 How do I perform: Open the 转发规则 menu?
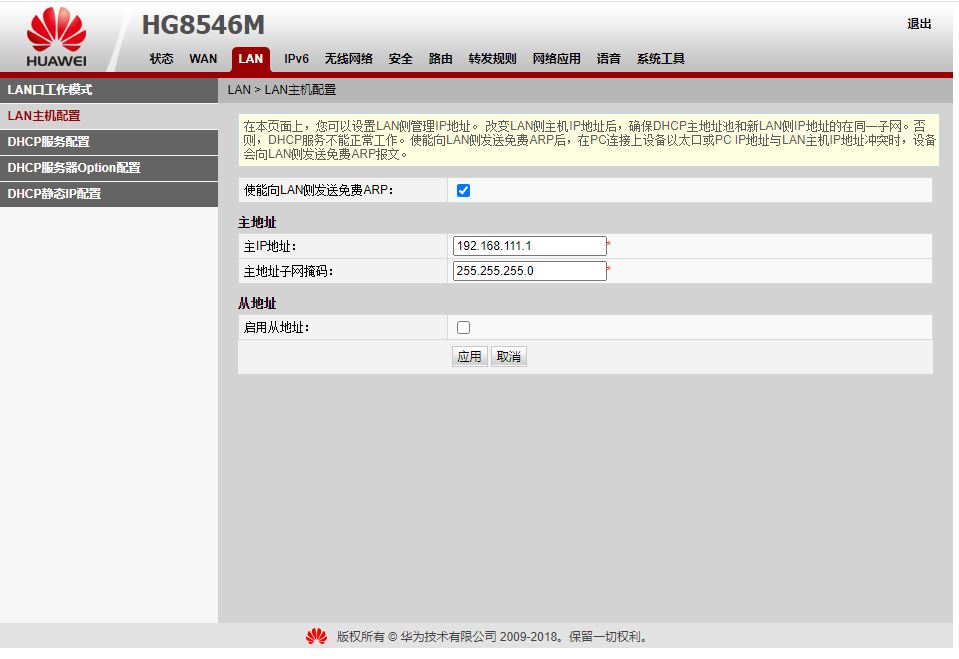491,58
